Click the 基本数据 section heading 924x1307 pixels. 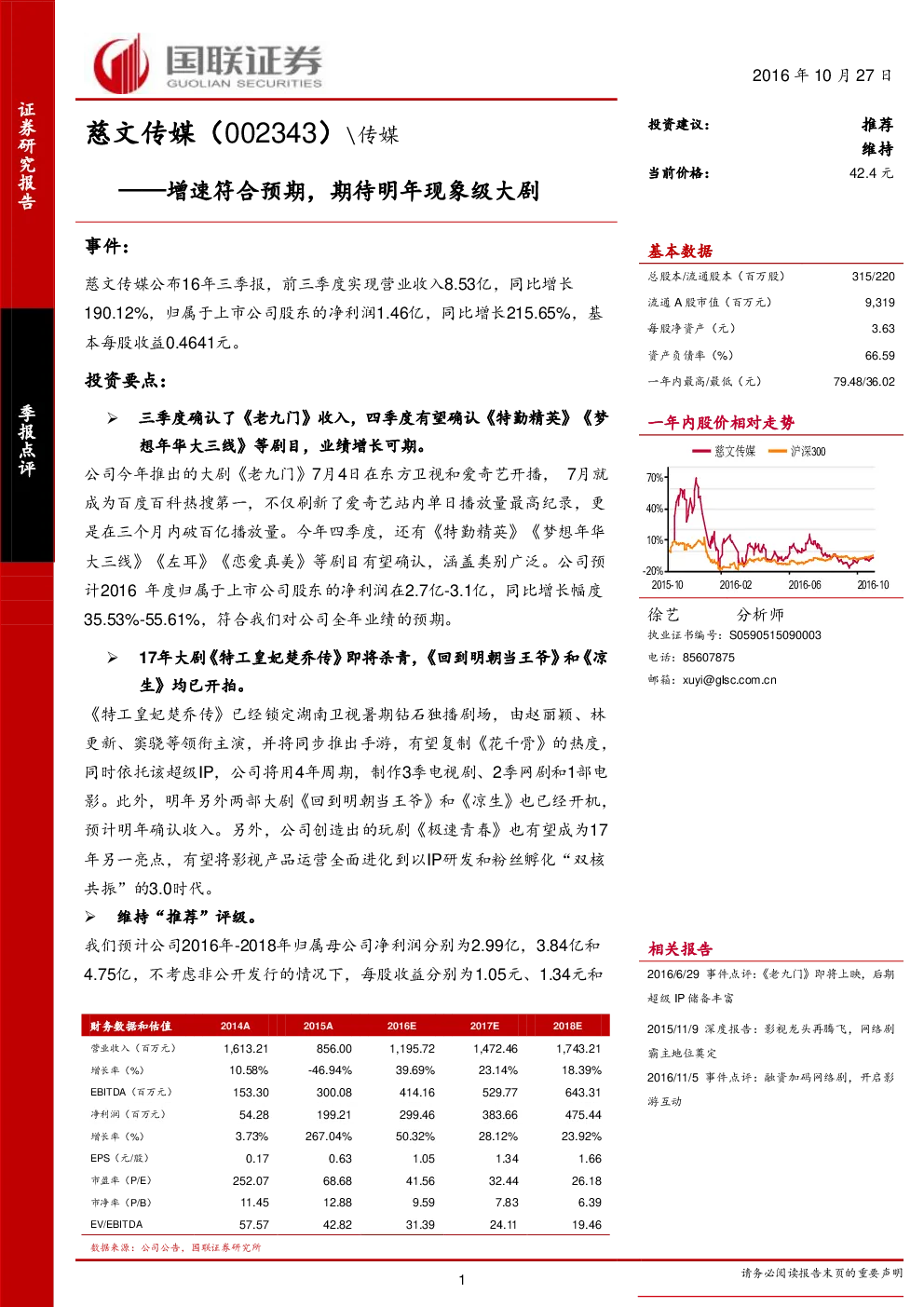[680, 251]
